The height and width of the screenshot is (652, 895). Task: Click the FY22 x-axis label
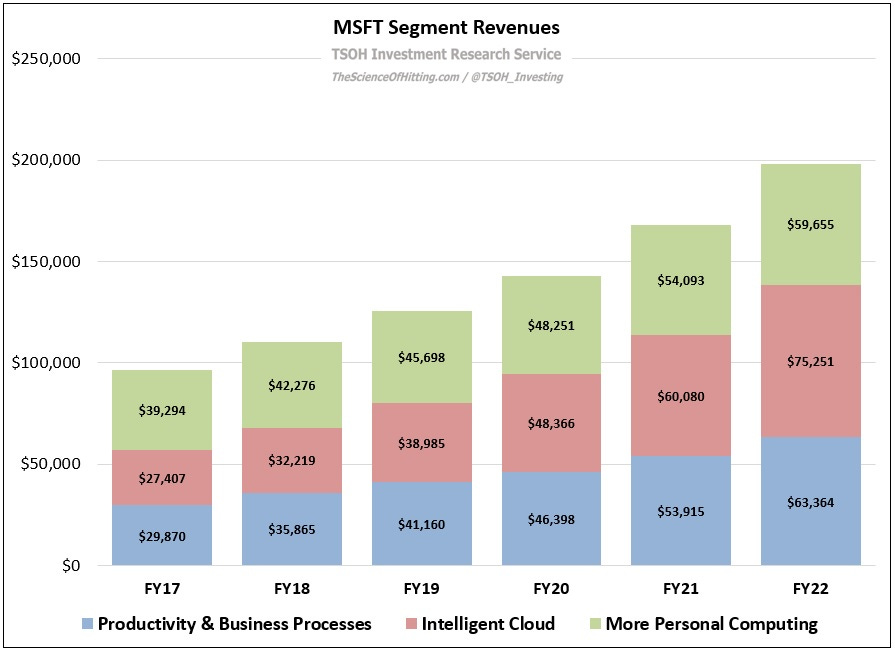811,589
